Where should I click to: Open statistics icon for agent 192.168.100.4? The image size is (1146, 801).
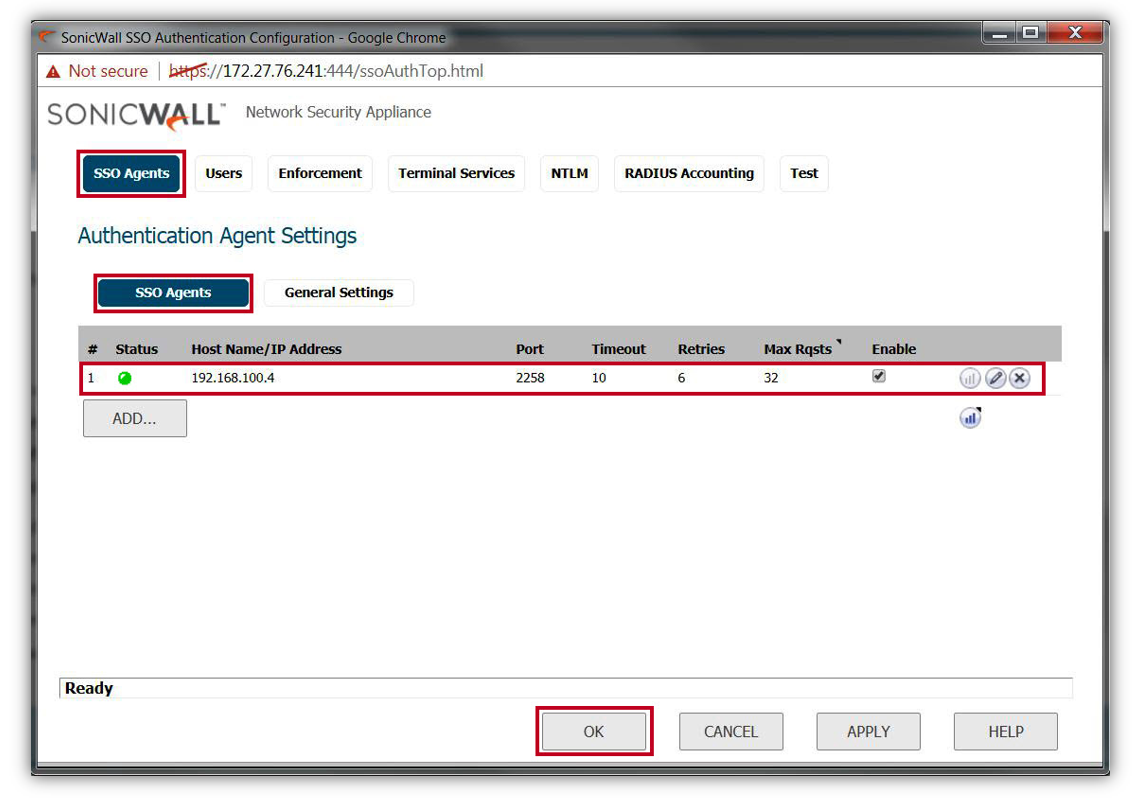[969, 378]
